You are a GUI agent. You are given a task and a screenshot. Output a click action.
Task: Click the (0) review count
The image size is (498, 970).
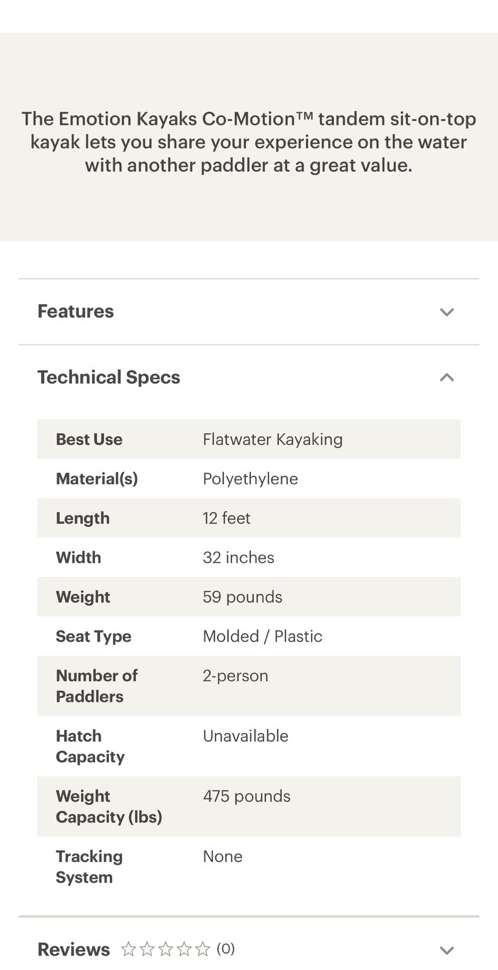click(x=225, y=948)
